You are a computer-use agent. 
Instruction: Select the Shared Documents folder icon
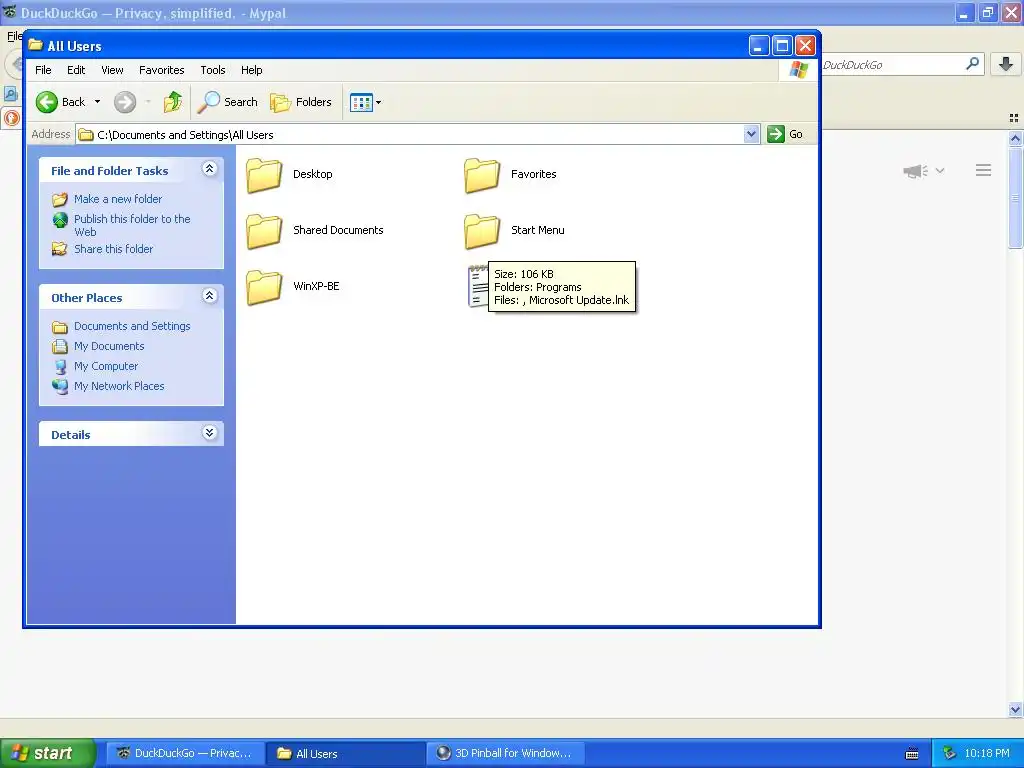264,231
